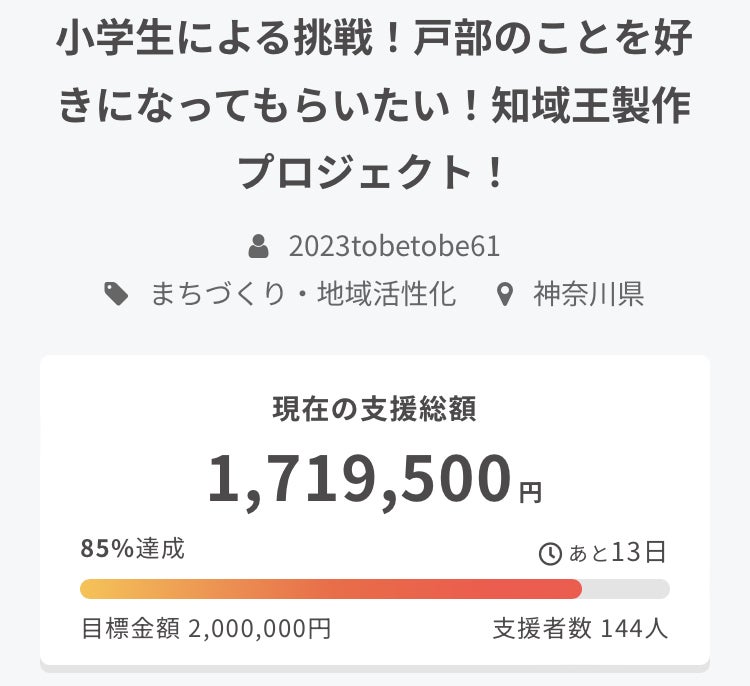Open the 2023tobetobe61 user profile

(x=393, y=245)
